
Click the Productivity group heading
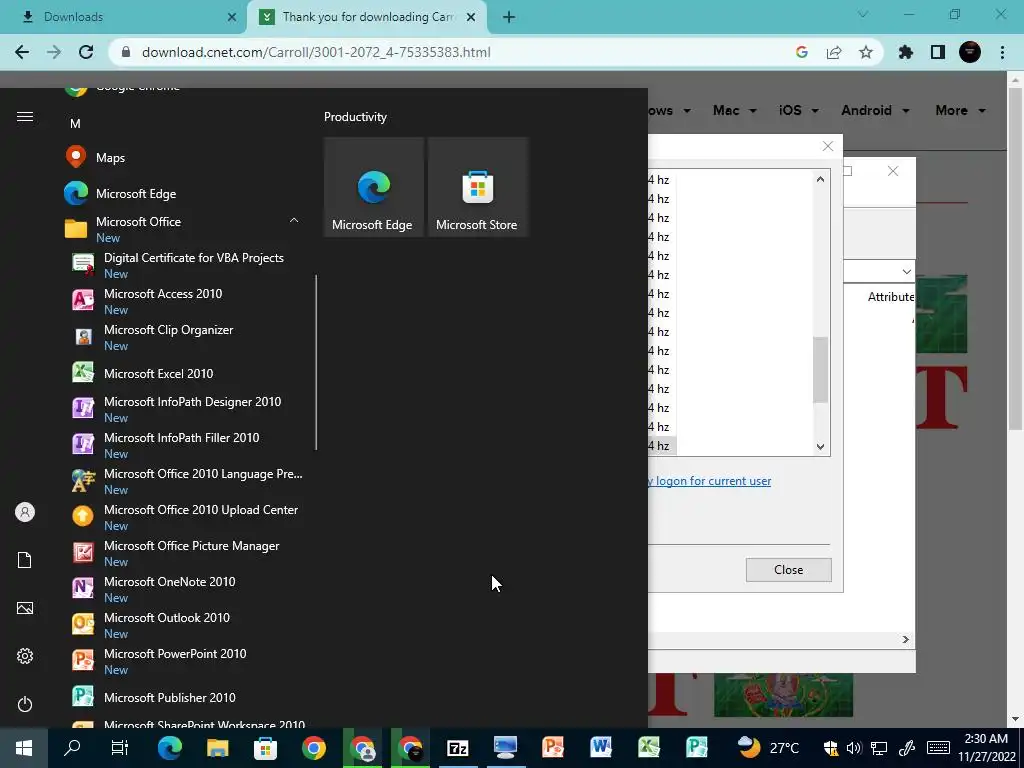click(x=355, y=117)
